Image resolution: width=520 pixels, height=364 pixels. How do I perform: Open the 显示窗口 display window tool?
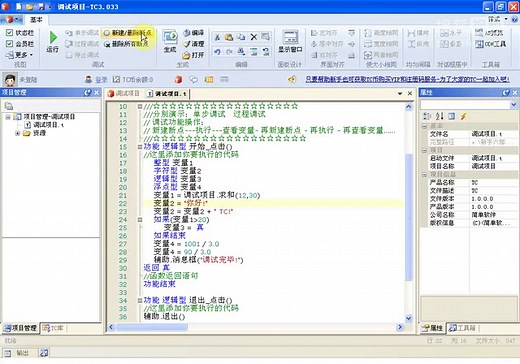tap(290, 41)
